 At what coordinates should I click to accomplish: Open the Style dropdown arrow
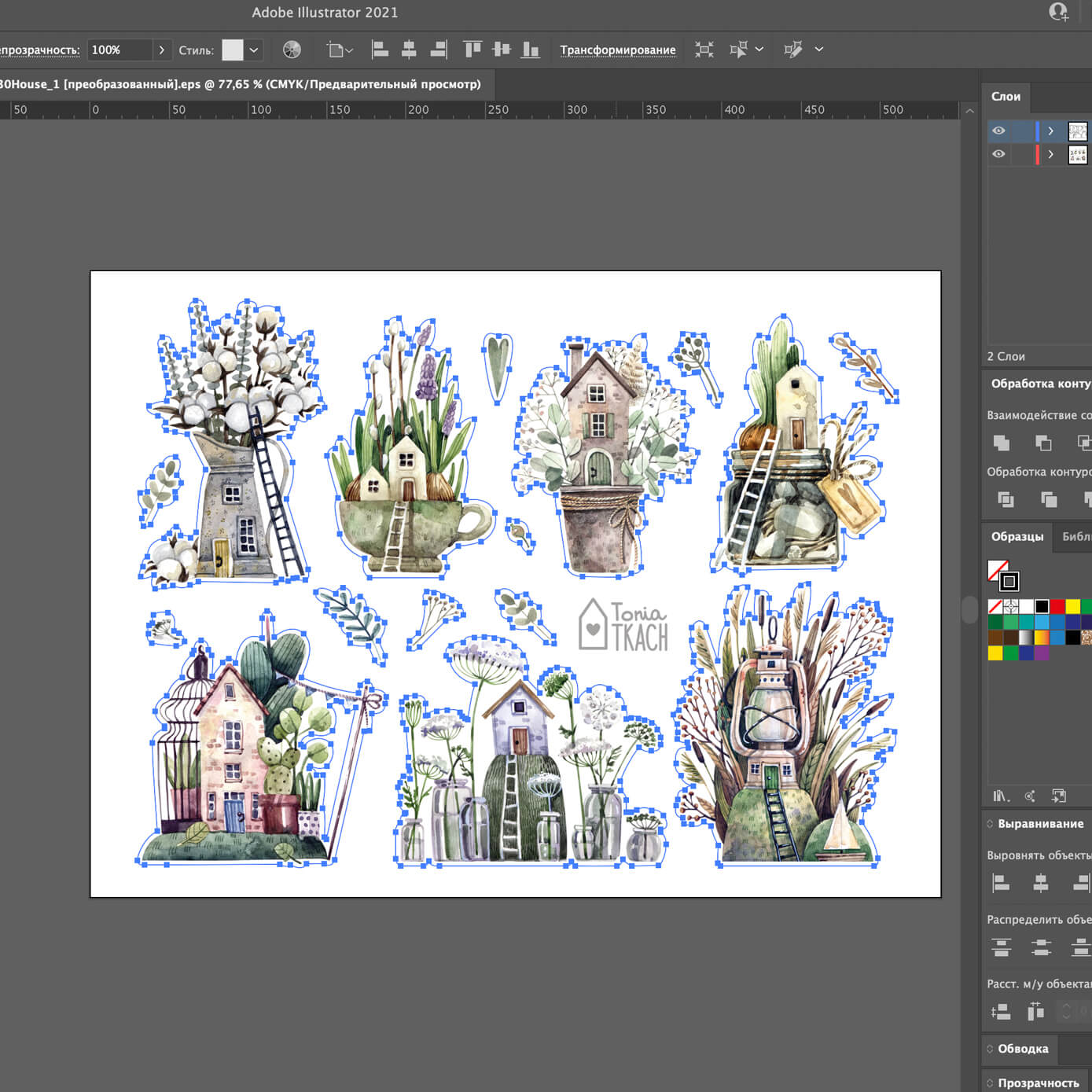click(254, 50)
